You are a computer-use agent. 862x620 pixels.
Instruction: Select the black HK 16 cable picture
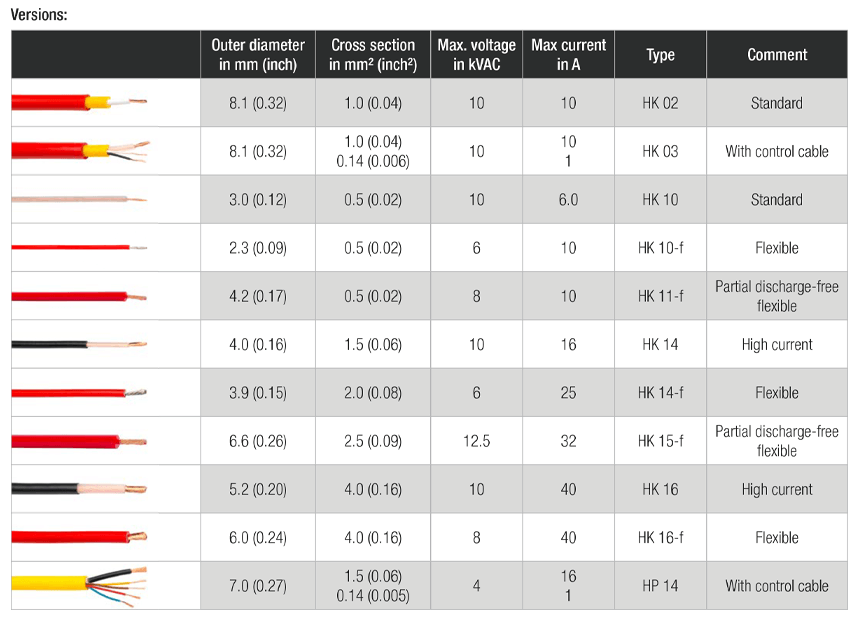point(79,489)
